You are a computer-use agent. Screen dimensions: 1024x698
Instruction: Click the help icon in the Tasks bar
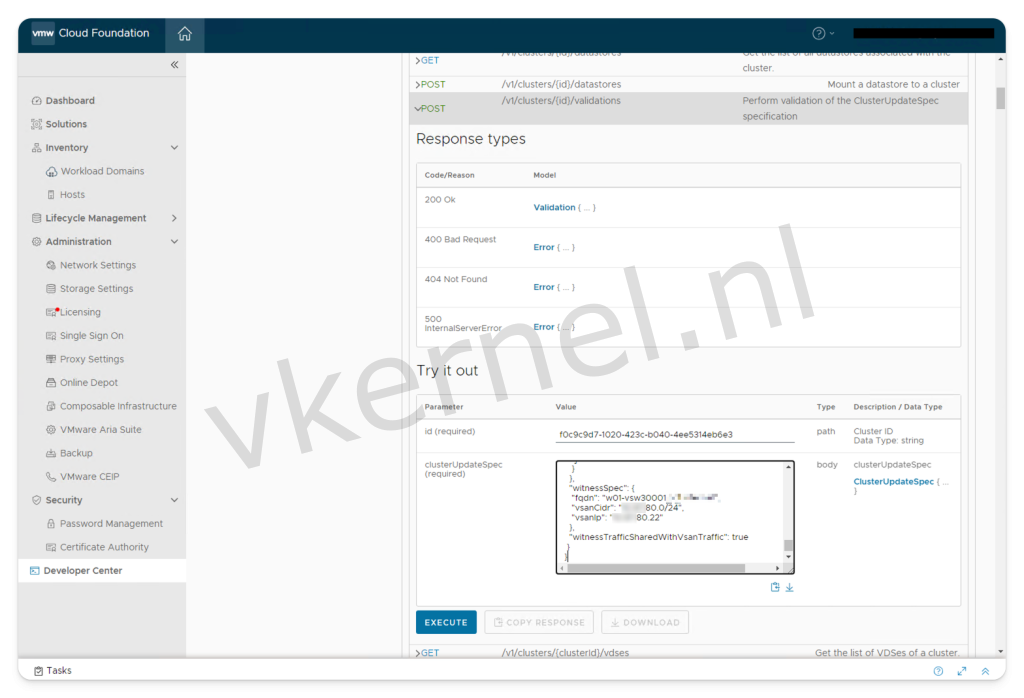pos(938,671)
